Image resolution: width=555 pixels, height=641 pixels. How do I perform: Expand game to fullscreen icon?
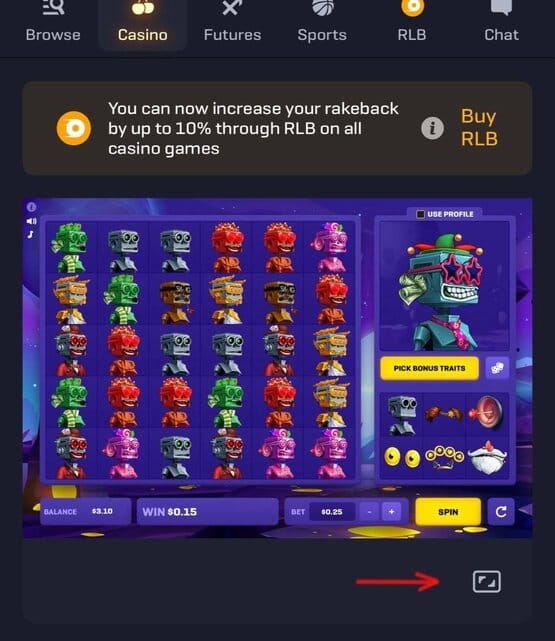point(486,581)
